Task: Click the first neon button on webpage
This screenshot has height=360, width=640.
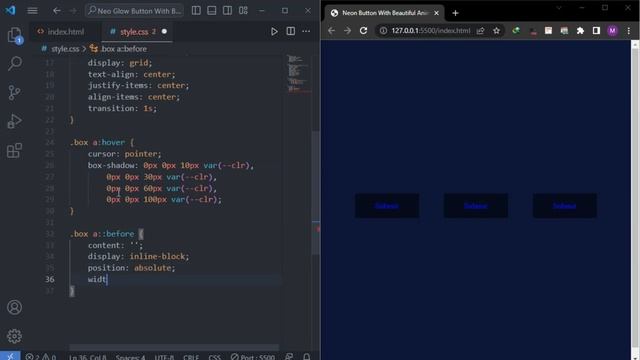Action: (x=387, y=206)
